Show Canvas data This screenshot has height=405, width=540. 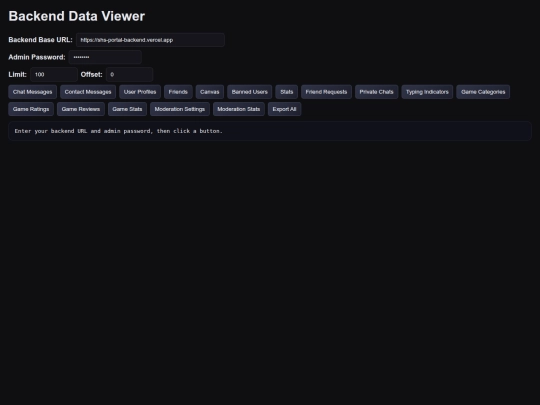click(x=210, y=92)
